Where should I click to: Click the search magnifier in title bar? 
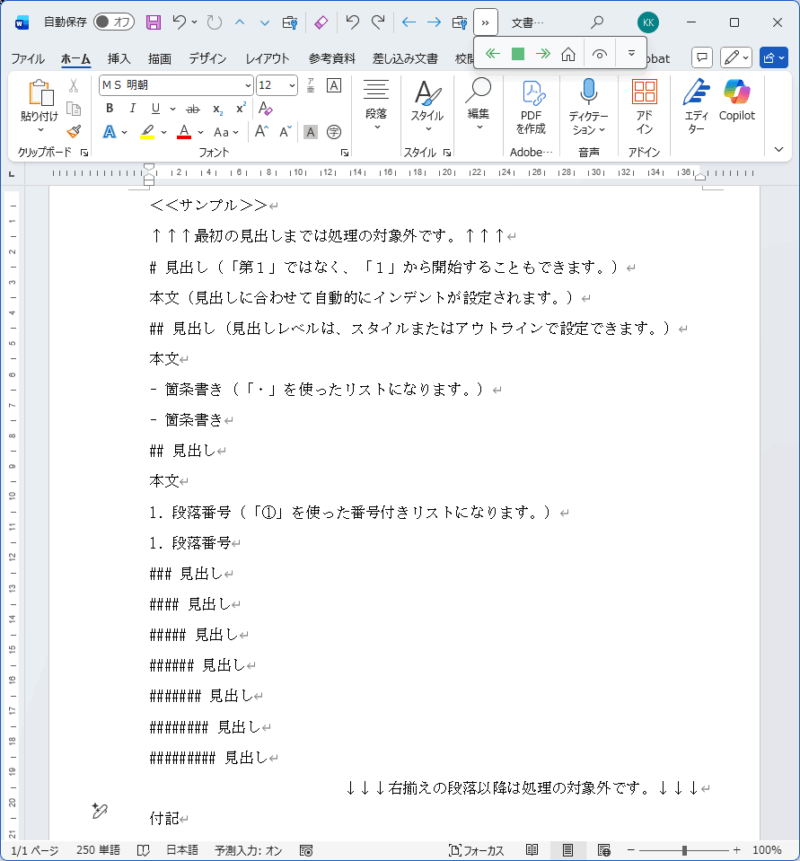[597, 22]
